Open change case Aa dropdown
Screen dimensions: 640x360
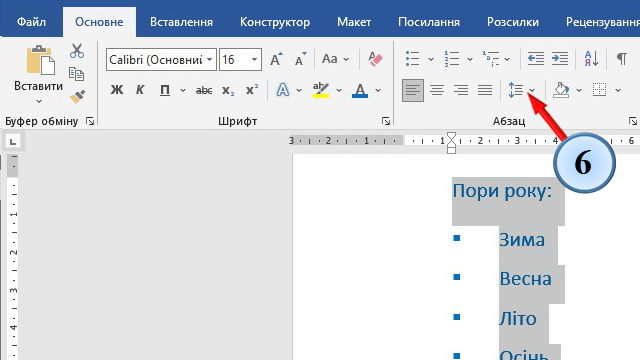pyautogui.click(x=346, y=60)
